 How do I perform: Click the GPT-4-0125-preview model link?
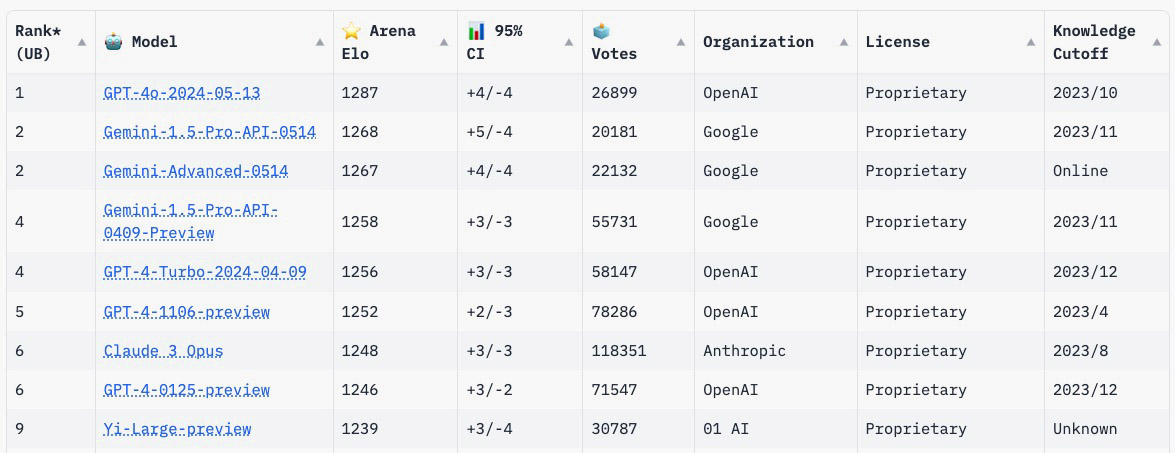(x=186, y=390)
